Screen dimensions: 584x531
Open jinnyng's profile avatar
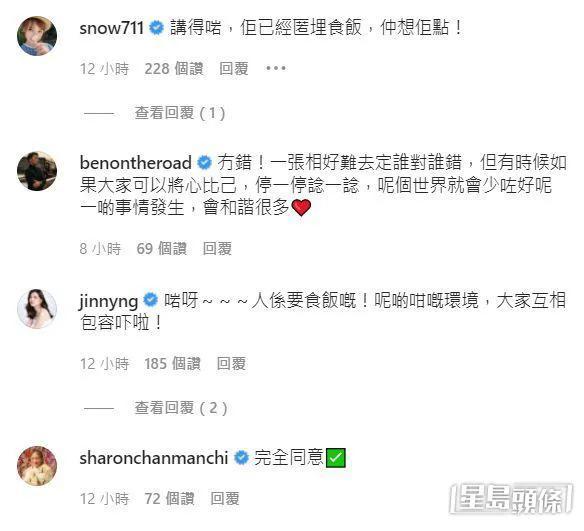tap(37, 309)
